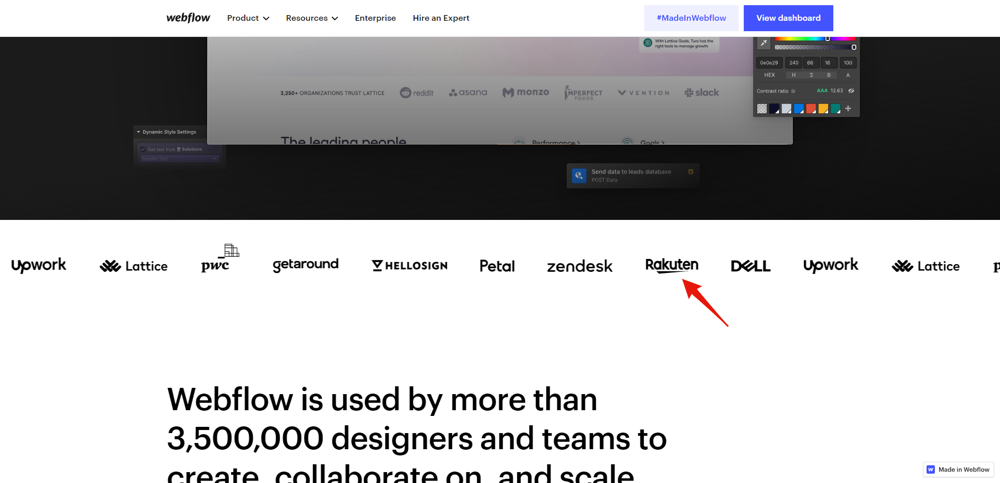Screen dimensions: 1000x483
Task: Select the red-orange color swatch
Action: (x=811, y=108)
